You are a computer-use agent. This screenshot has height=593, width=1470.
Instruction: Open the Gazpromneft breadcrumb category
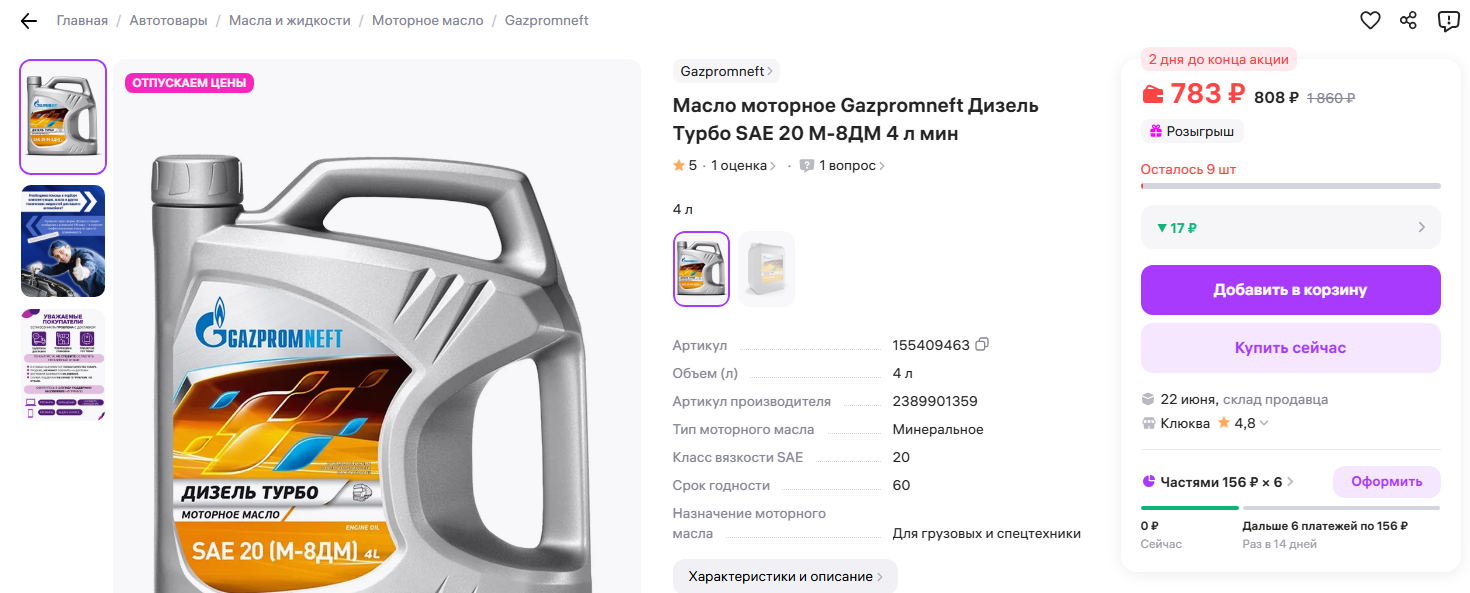tap(547, 21)
